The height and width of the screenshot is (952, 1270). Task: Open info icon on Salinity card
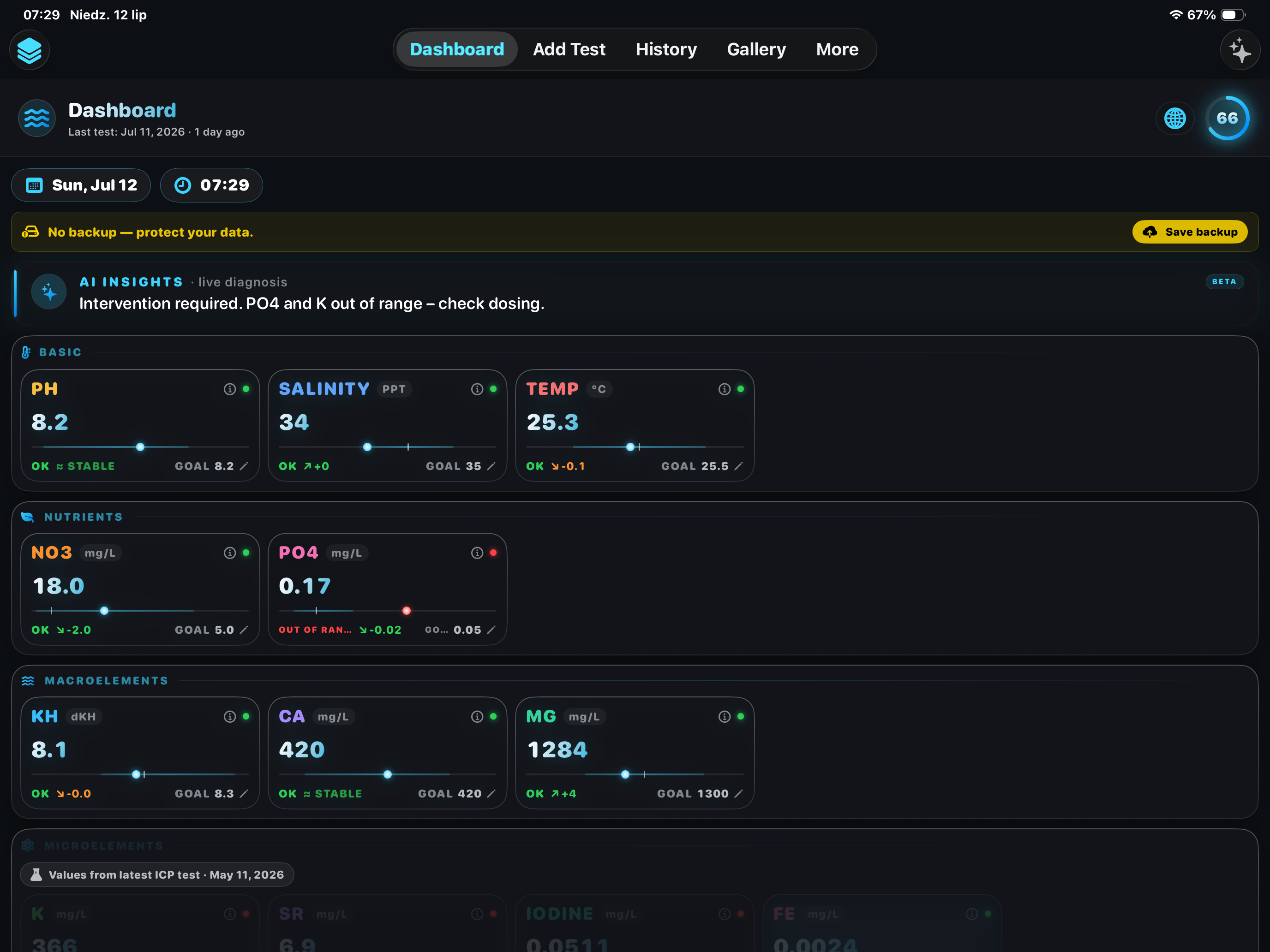(x=477, y=389)
